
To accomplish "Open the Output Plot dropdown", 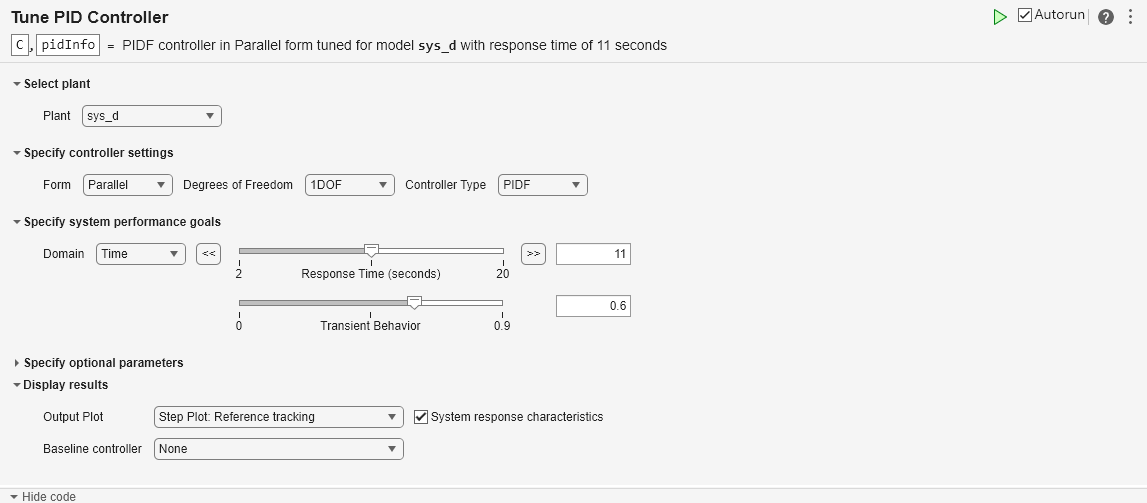I will [x=278, y=417].
